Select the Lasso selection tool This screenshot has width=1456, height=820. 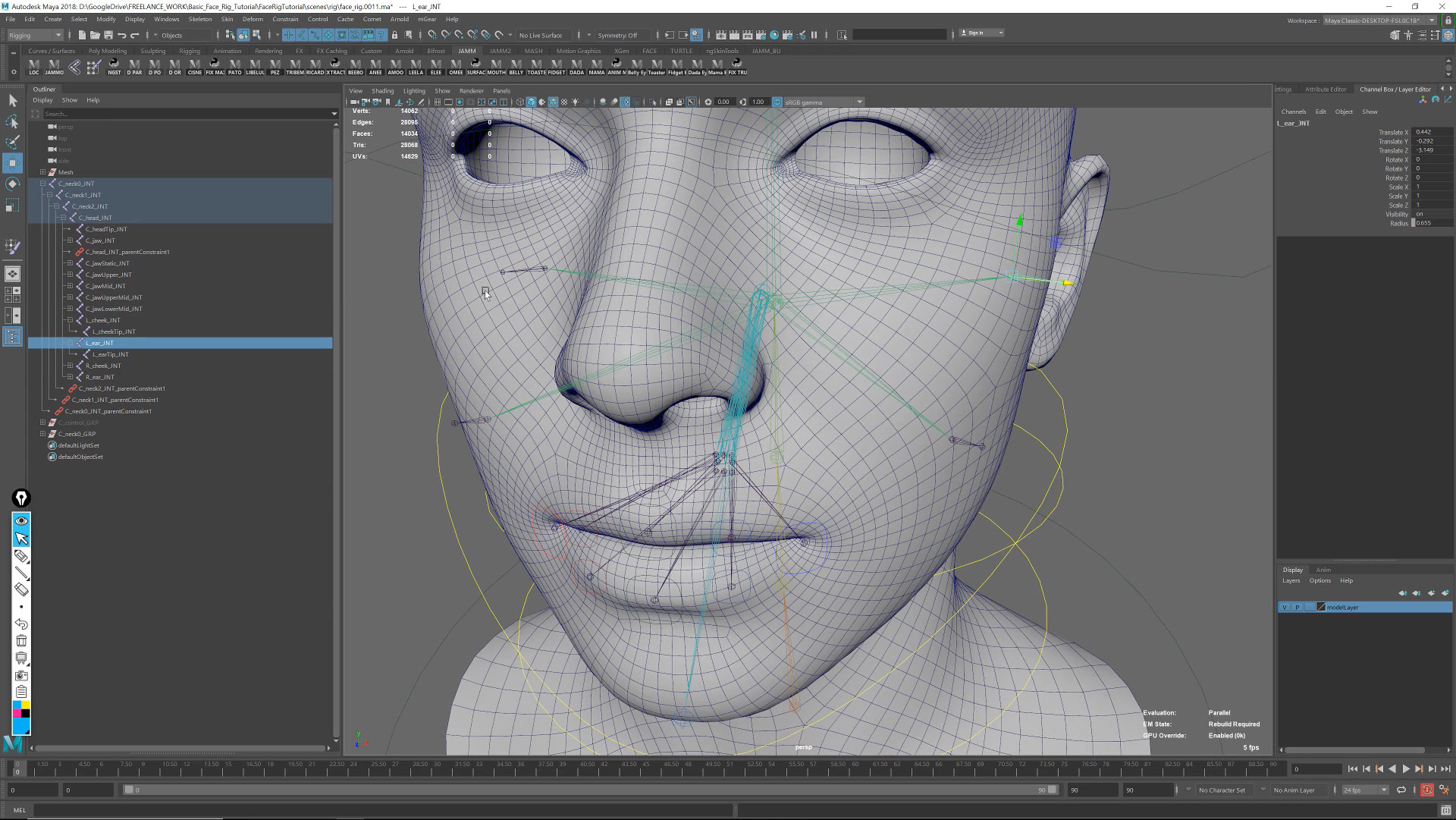[12, 122]
